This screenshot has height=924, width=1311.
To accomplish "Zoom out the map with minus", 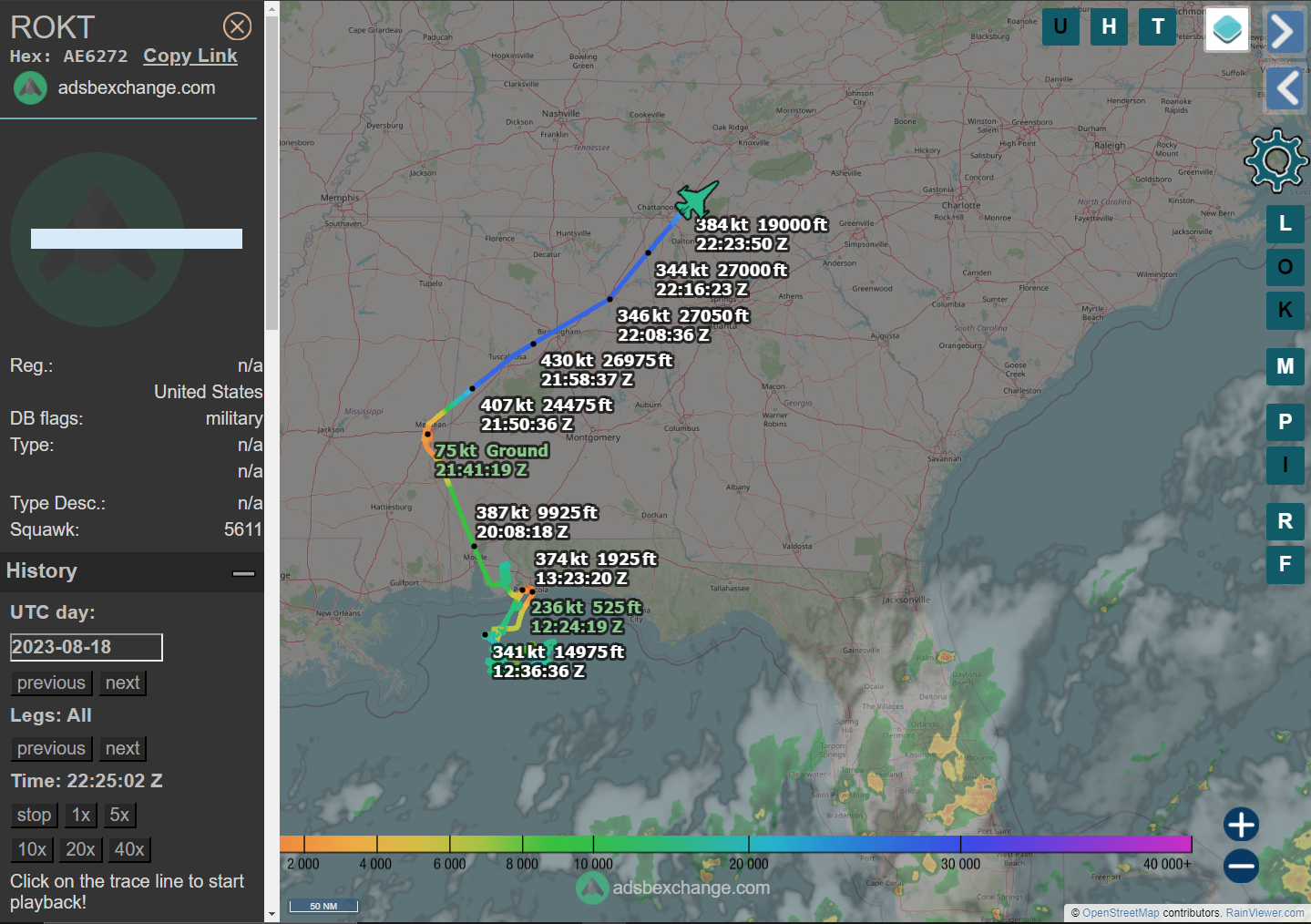I will click(1241, 866).
